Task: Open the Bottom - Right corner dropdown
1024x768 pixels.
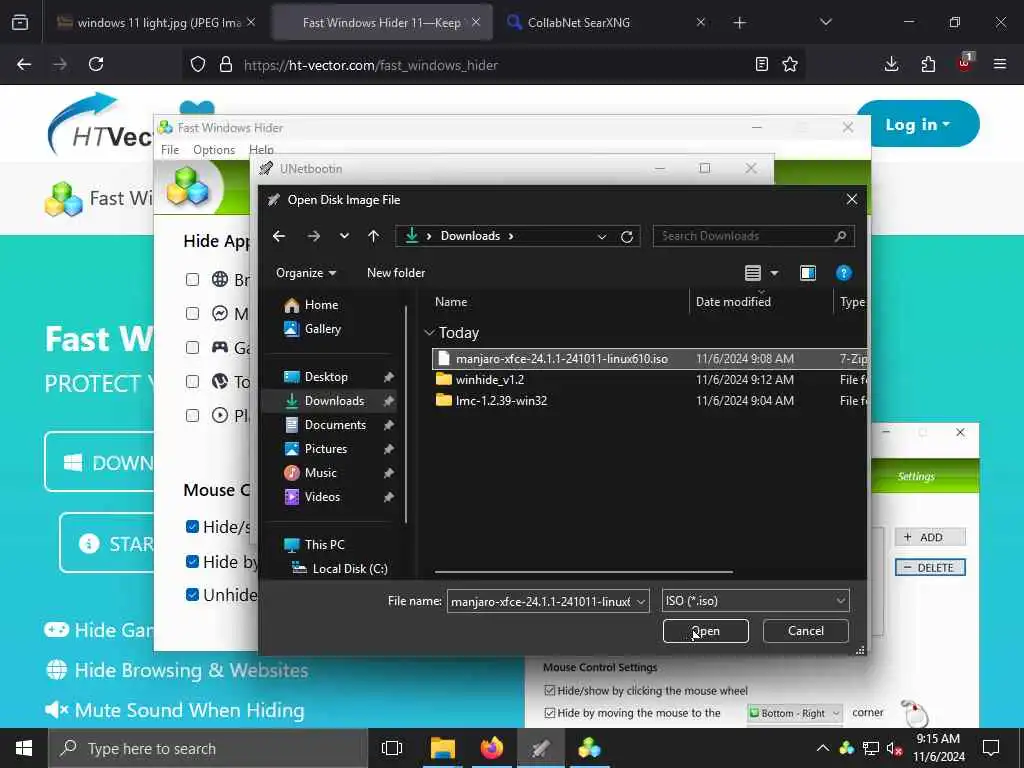Action: (794, 713)
